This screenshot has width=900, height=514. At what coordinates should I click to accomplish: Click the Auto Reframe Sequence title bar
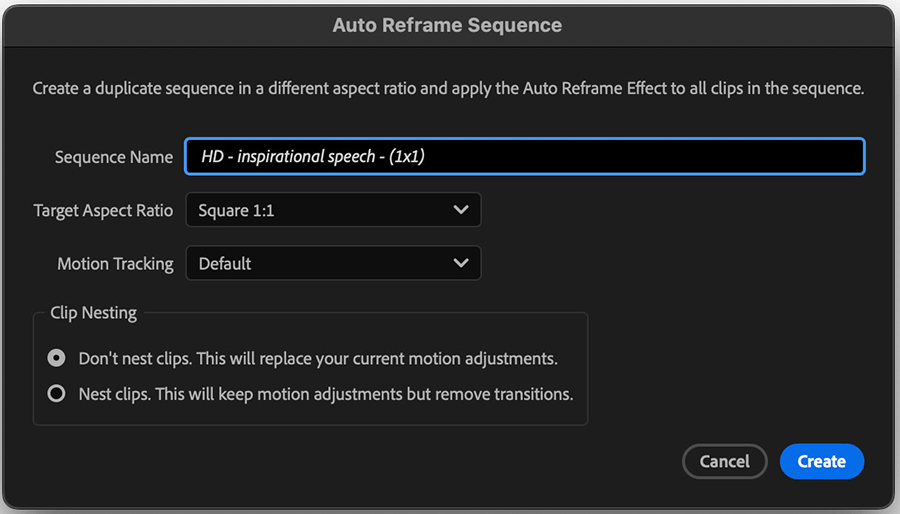point(448,25)
